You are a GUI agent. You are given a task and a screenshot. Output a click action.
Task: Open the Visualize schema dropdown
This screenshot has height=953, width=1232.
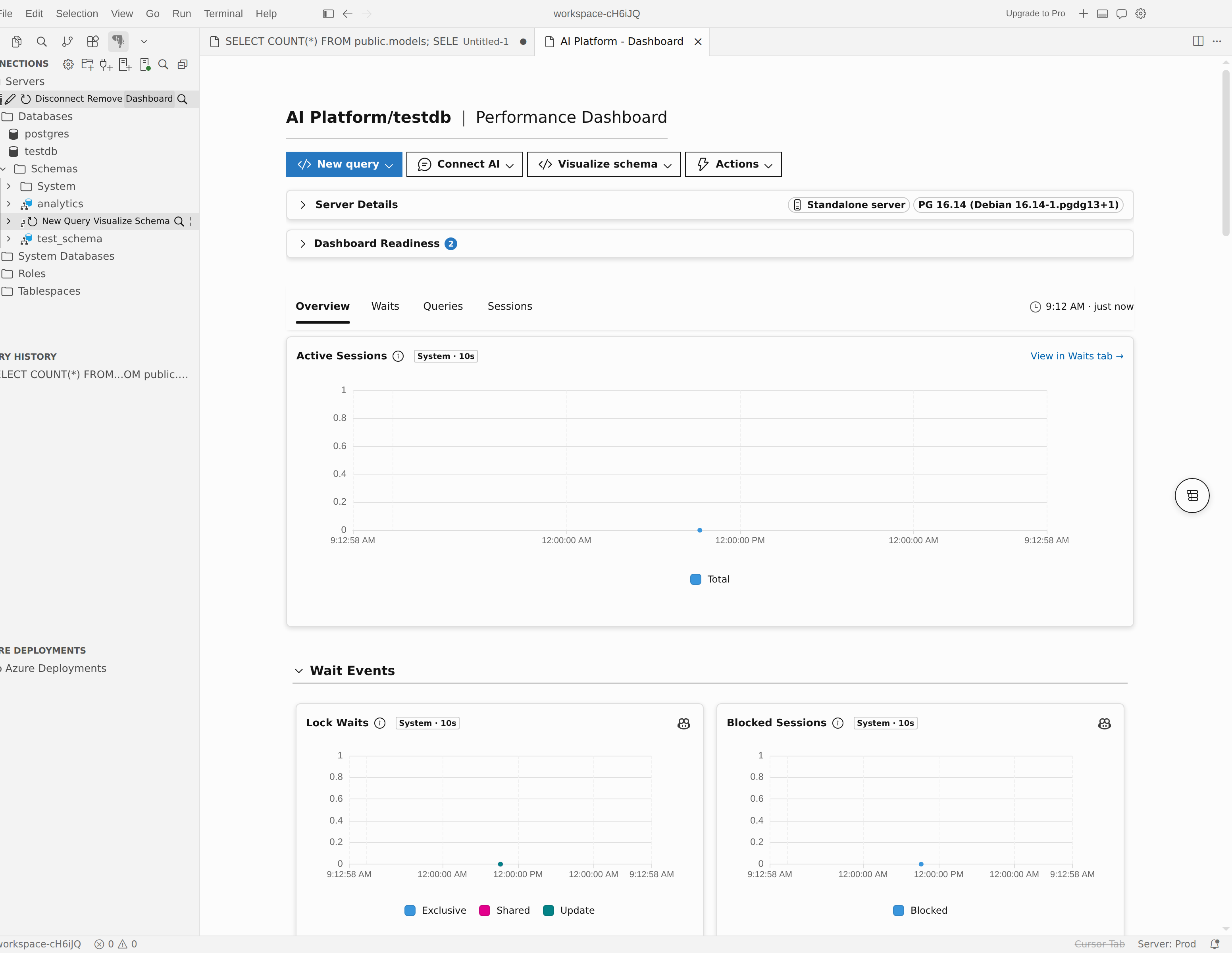(x=604, y=164)
